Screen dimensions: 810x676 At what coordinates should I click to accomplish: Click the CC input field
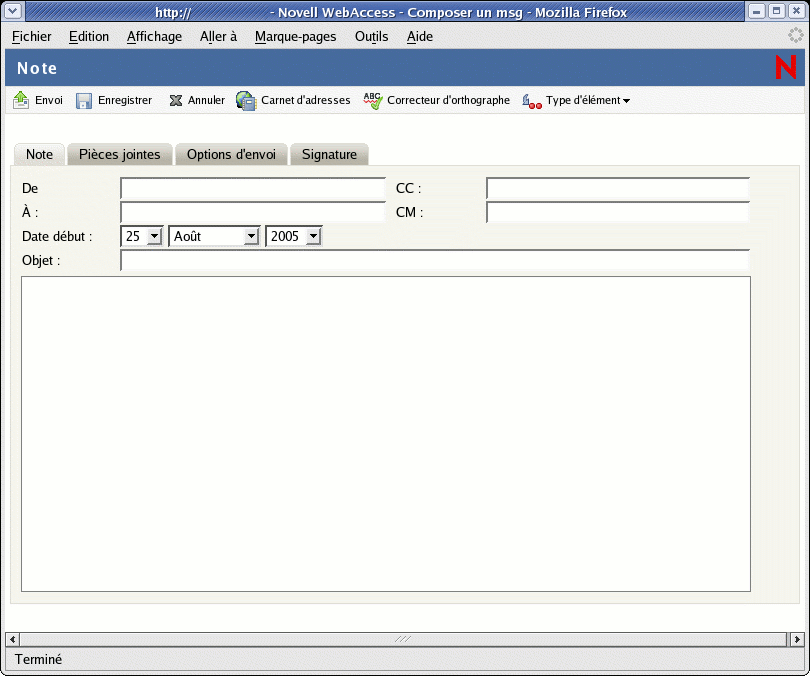coord(618,188)
